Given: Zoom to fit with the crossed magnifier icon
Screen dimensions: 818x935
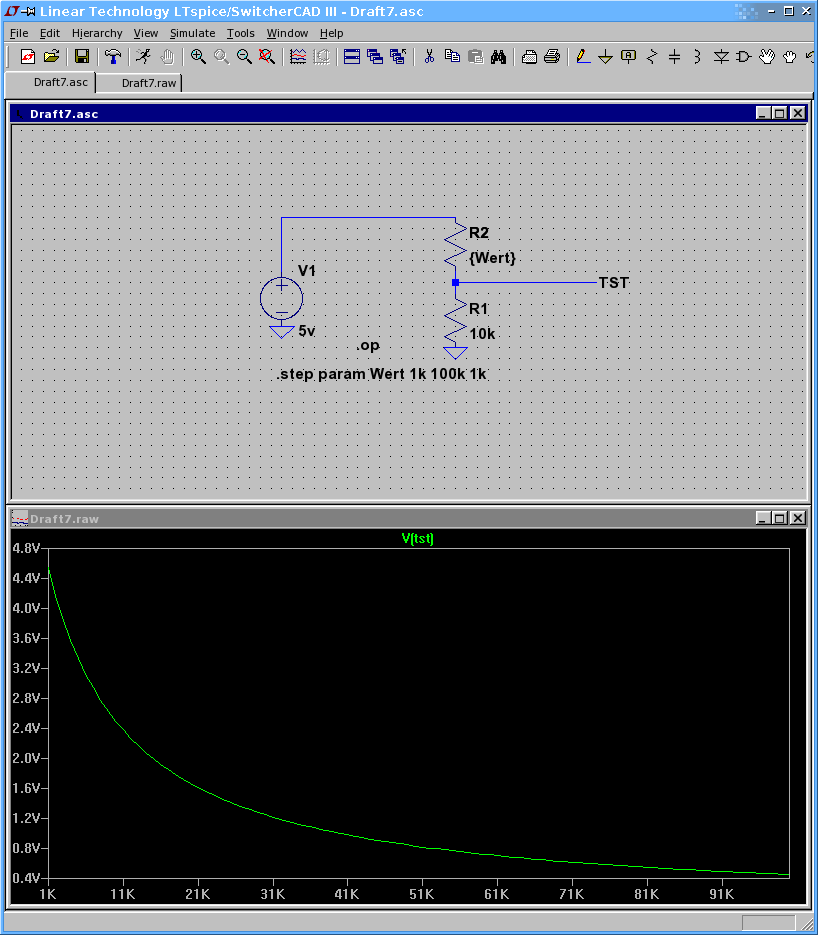Looking at the screenshot, I should [x=267, y=57].
